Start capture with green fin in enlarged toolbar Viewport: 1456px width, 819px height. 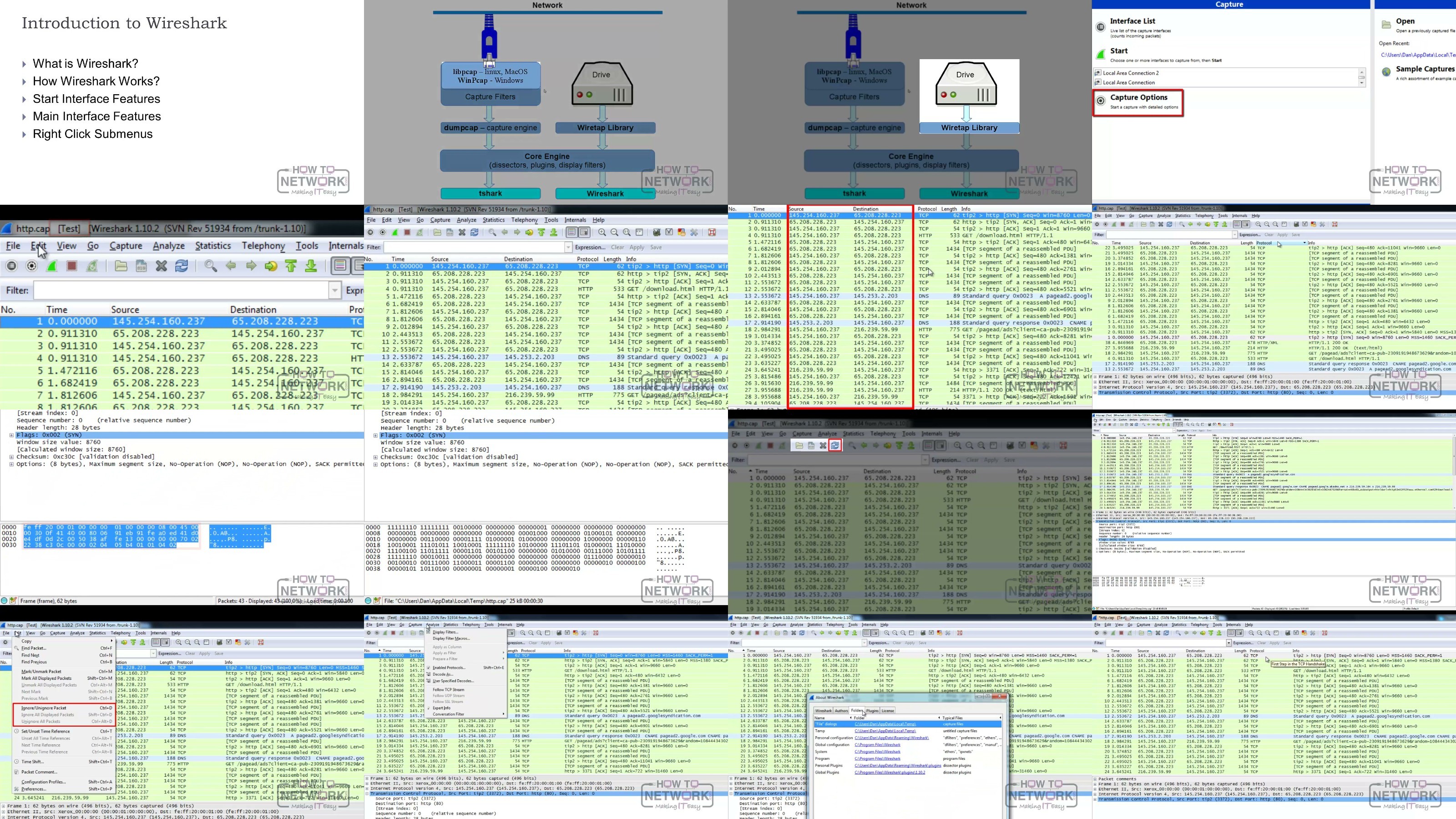(x=52, y=266)
